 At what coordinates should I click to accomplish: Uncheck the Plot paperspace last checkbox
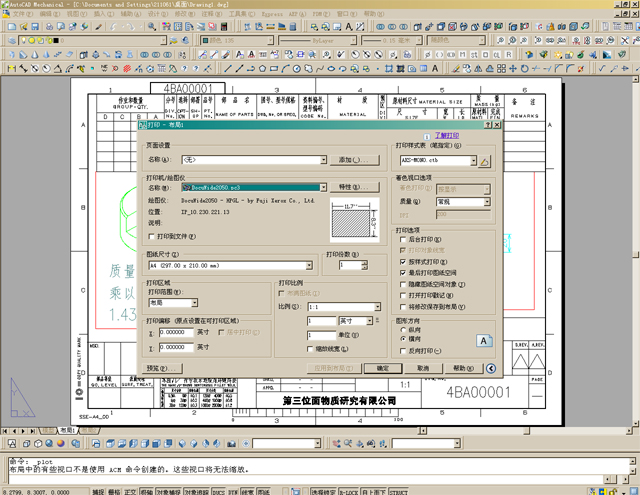pyautogui.click(x=403, y=273)
